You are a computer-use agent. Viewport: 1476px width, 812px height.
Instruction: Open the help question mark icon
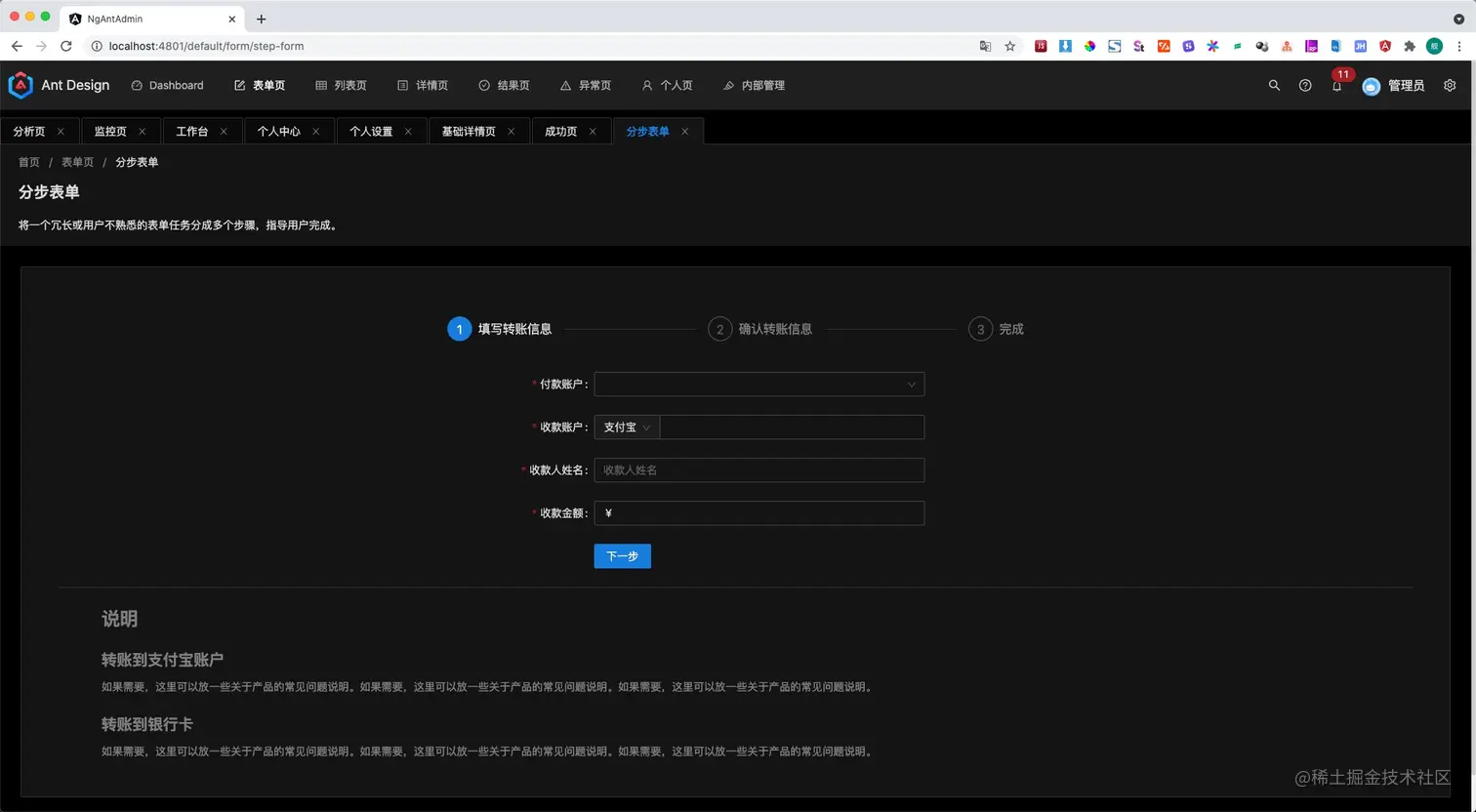pyautogui.click(x=1305, y=86)
